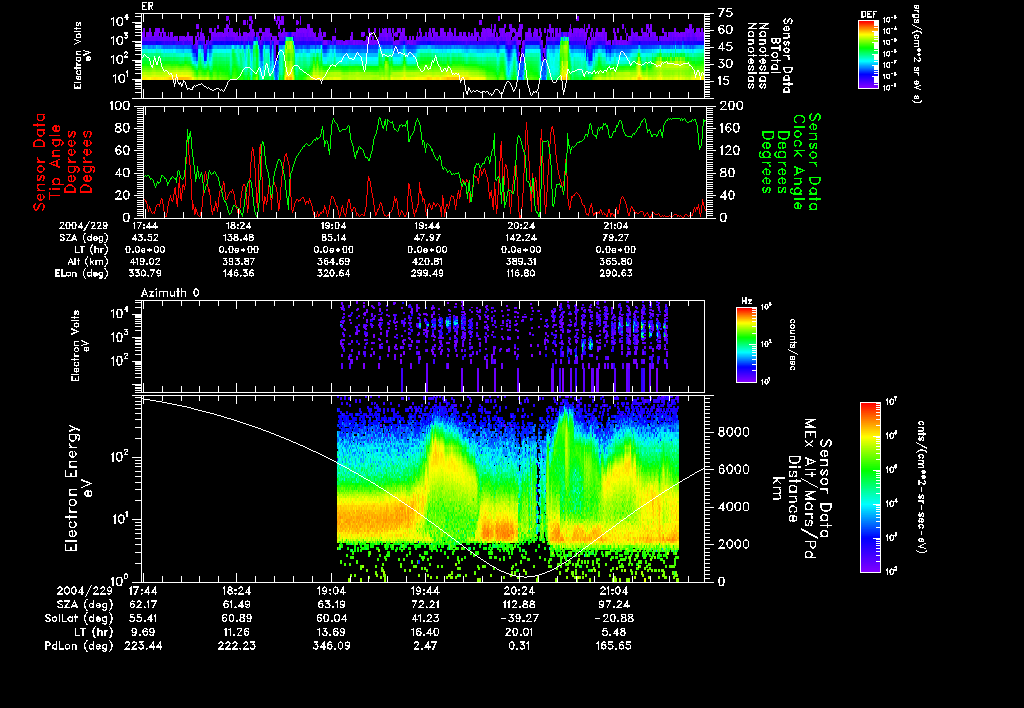This screenshot has width=1024, height=708.
Task: Click the SolLat value 60.89
Action: tap(237, 618)
